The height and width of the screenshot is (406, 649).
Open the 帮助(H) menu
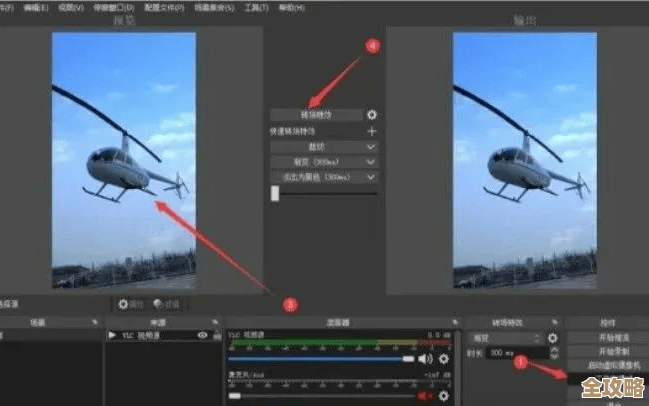293,7
